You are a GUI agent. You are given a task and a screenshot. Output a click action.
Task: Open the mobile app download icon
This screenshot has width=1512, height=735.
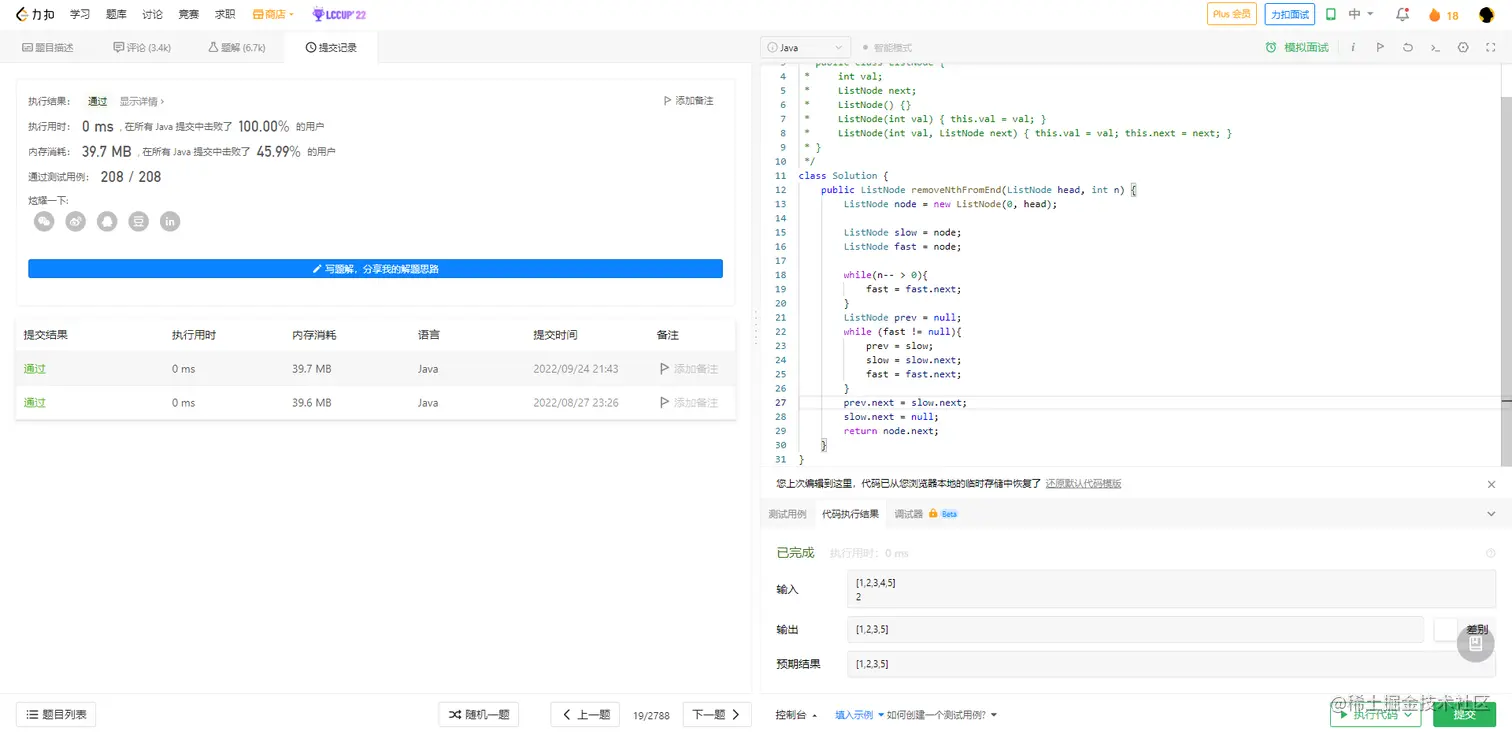1331,15
